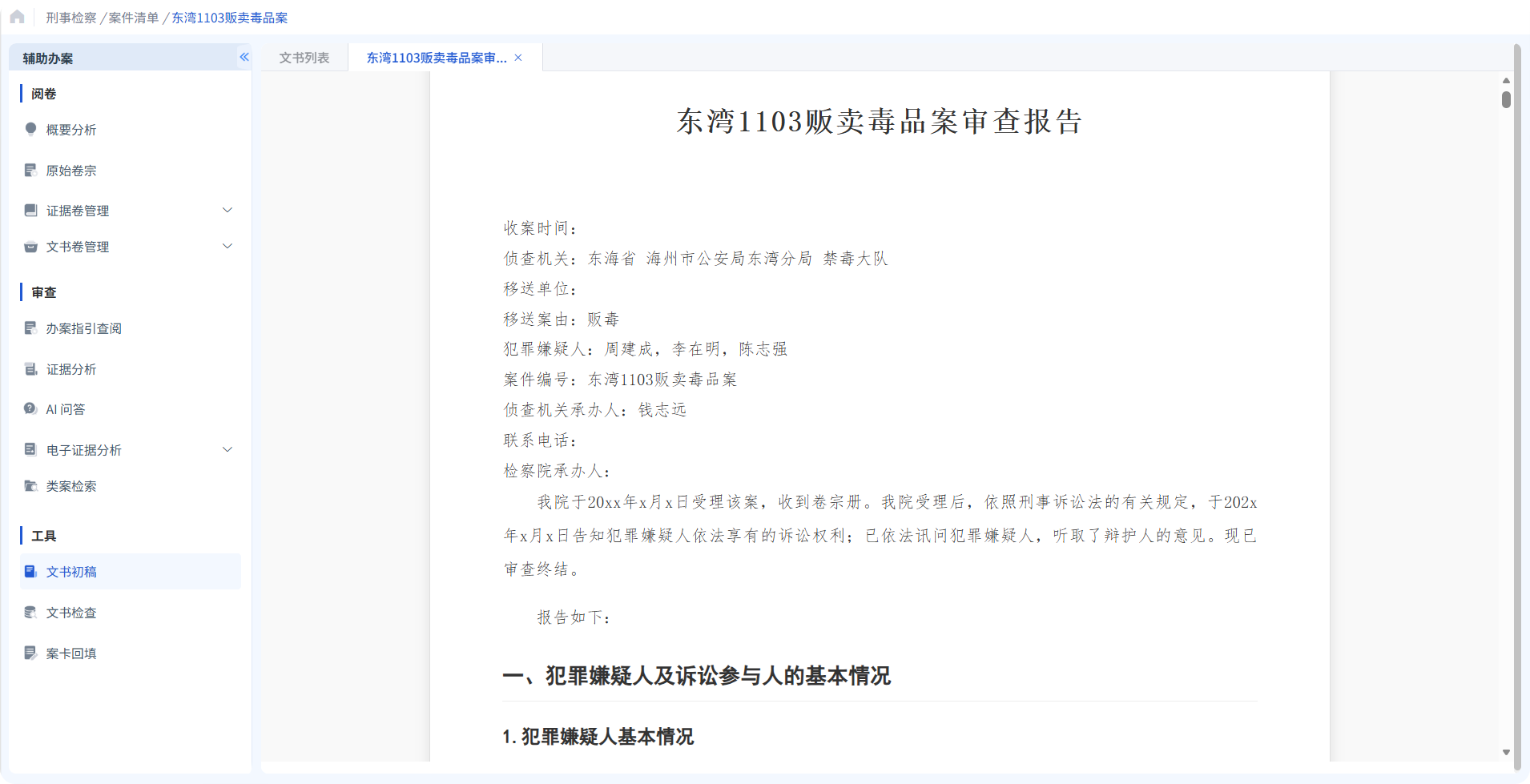This screenshot has width=1530, height=784.
Task: Click the 证据分析 icon
Action: 30,368
